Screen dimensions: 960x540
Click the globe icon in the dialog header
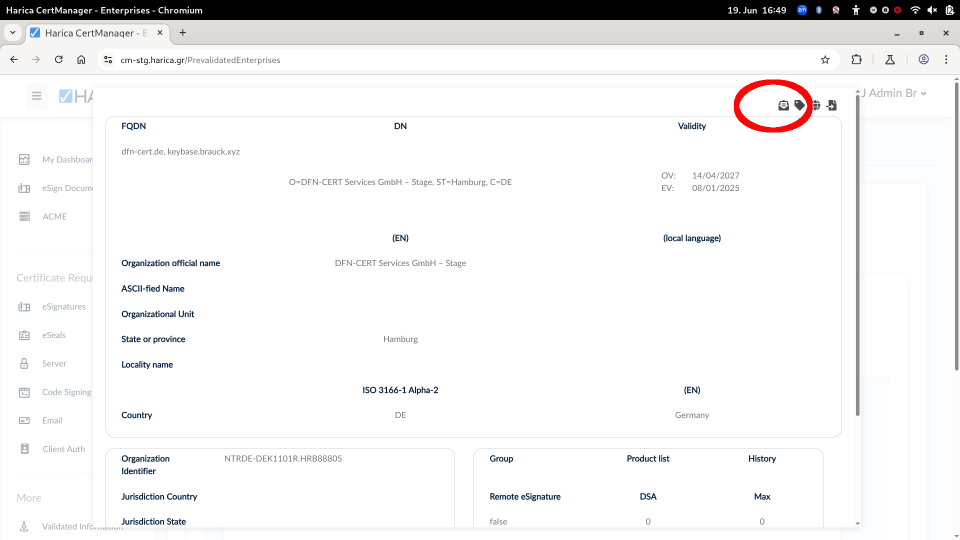pyautogui.click(x=816, y=105)
